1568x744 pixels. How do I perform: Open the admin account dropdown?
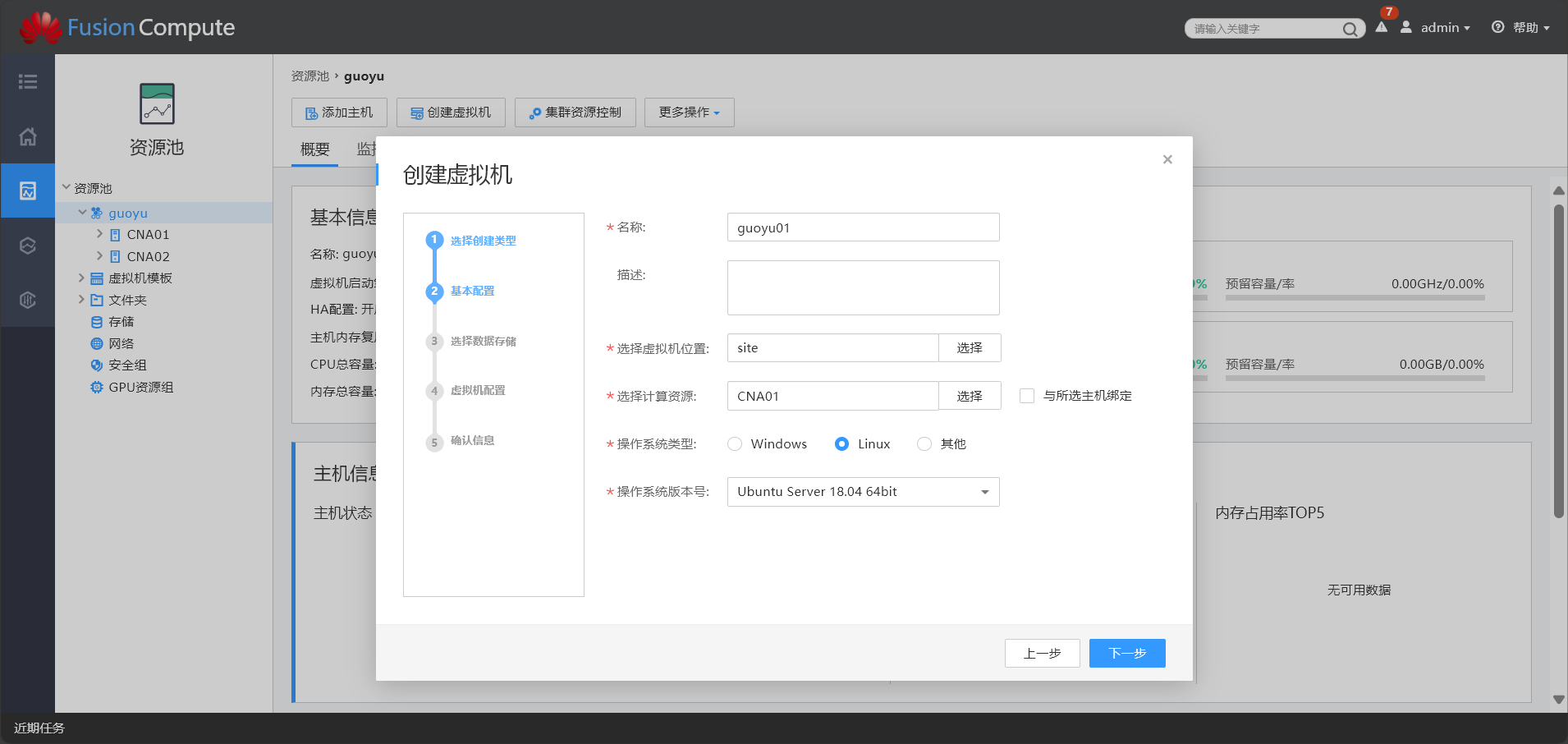coord(1445,27)
